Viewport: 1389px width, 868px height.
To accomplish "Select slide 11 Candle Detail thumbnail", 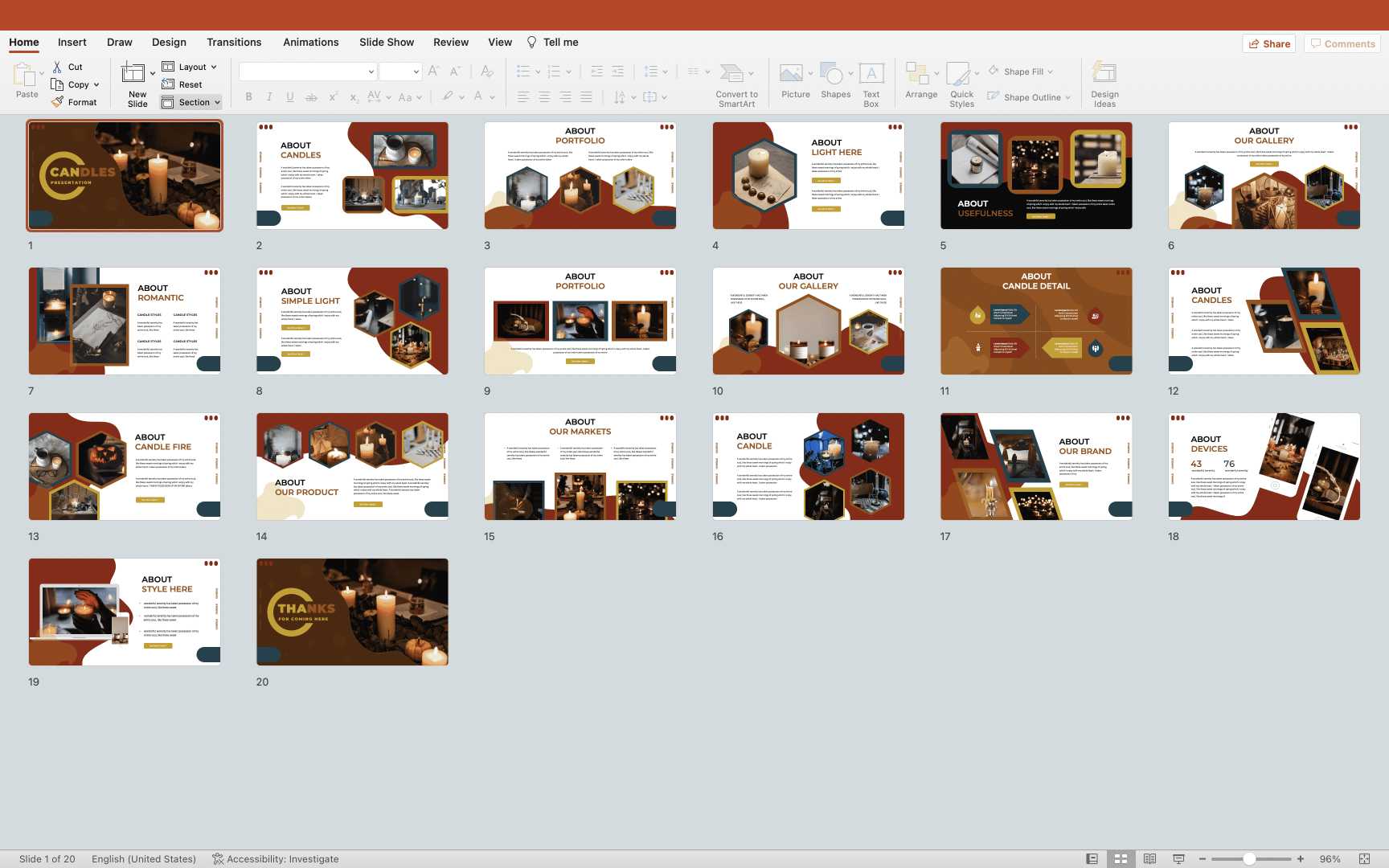I will pyautogui.click(x=1036, y=321).
